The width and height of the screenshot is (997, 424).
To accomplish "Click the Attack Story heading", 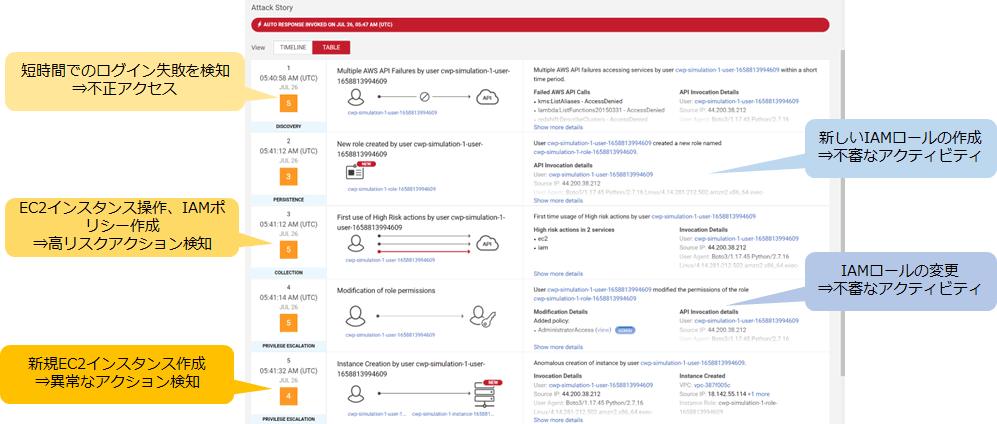I will [x=273, y=8].
